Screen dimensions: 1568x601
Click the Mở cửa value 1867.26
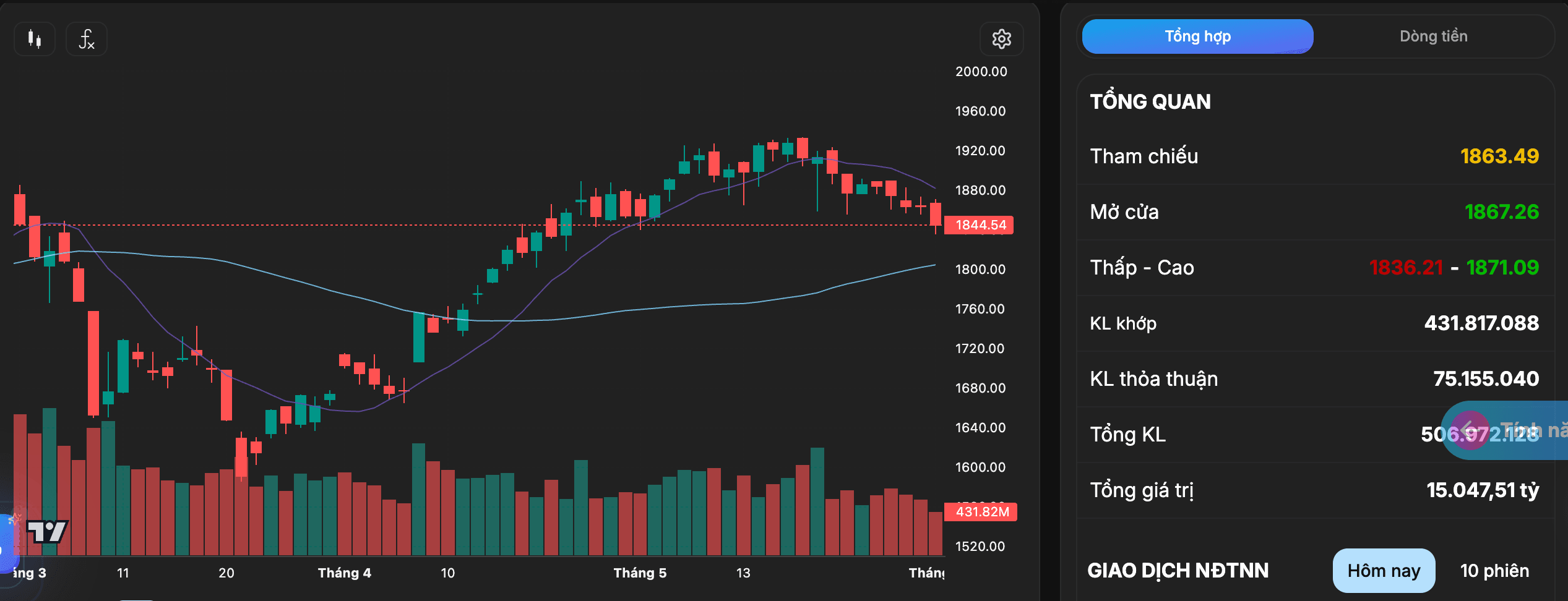1502,212
